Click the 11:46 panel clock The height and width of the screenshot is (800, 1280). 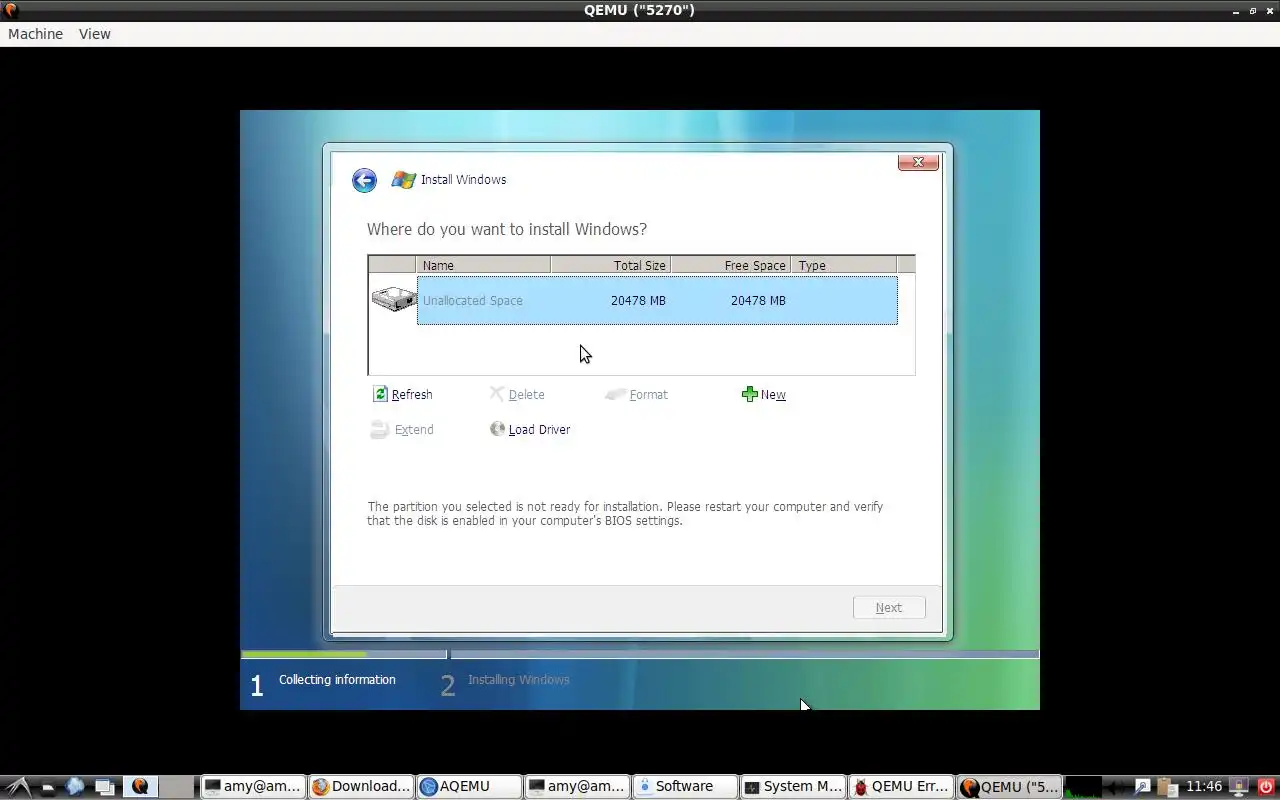point(1204,787)
